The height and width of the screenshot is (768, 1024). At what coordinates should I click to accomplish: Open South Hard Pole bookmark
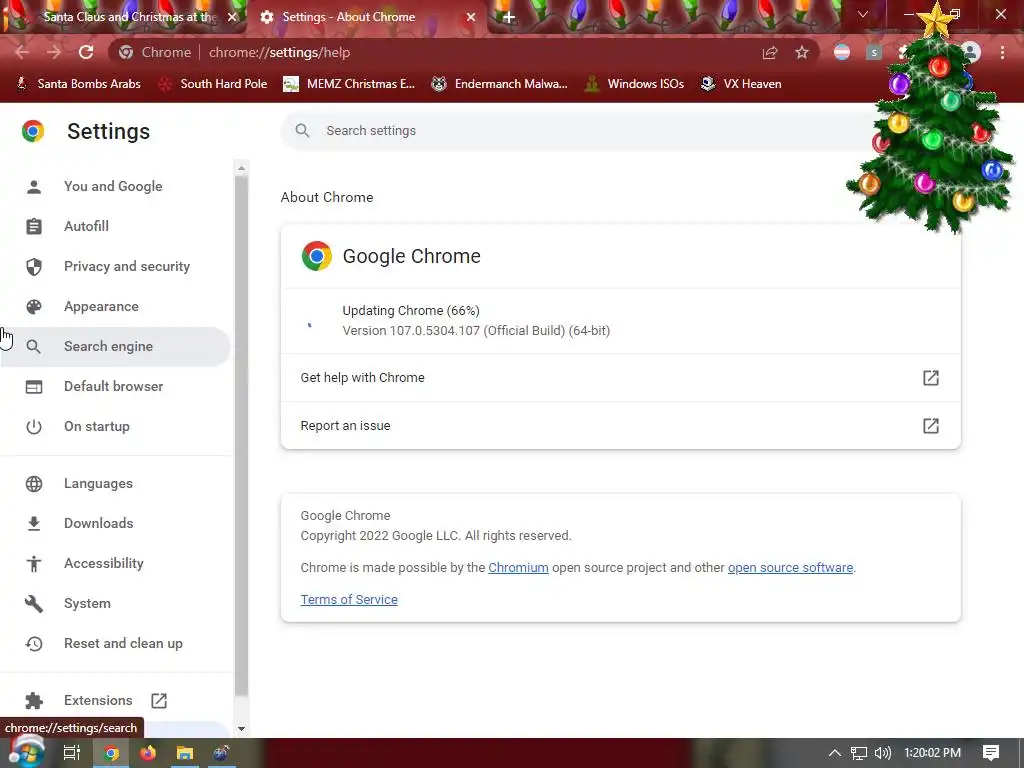click(213, 84)
